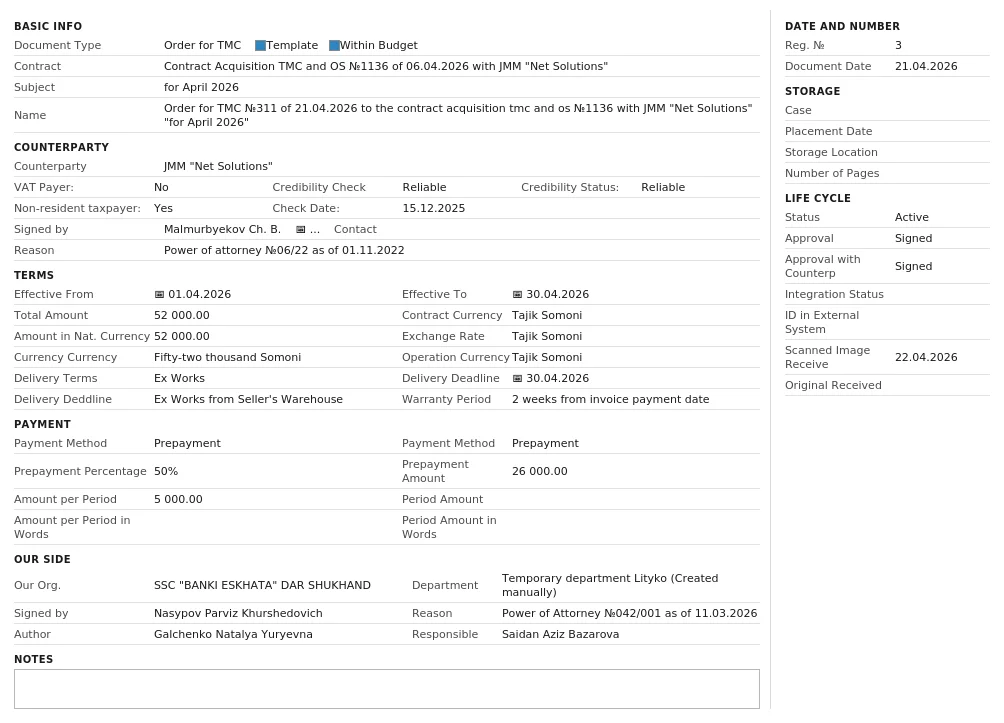Open the Contract Currency field Tajik Somoni
1004x723 pixels.
click(x=547, y=315)
